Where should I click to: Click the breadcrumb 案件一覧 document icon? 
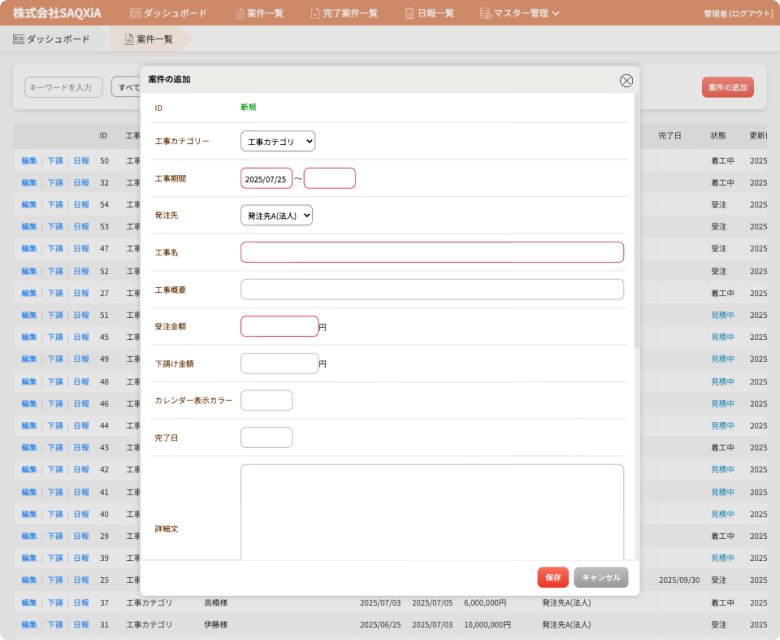129,39
